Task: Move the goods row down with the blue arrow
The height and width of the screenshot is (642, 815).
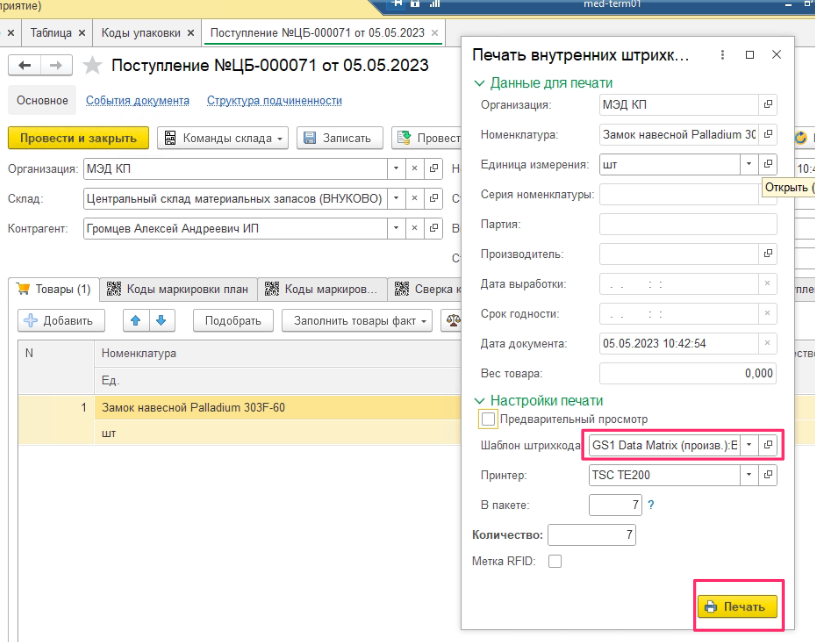Action: (162, 320)
